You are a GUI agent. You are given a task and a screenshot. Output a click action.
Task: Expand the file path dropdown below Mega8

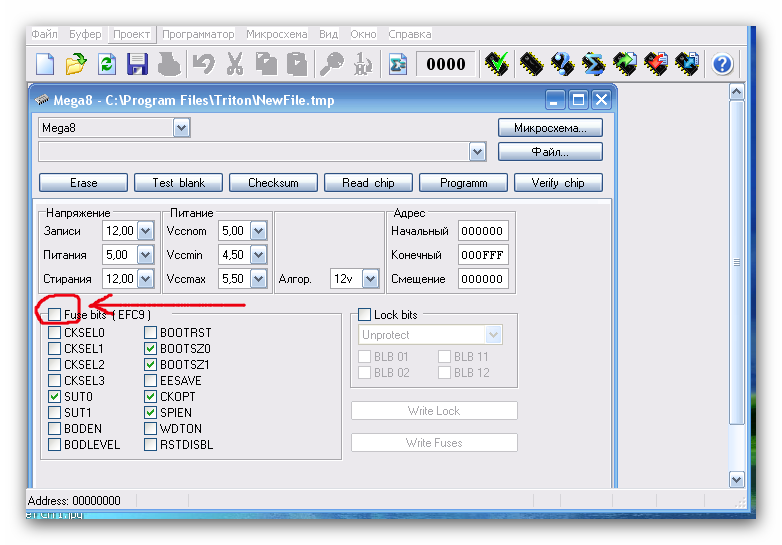click(477, 152)
